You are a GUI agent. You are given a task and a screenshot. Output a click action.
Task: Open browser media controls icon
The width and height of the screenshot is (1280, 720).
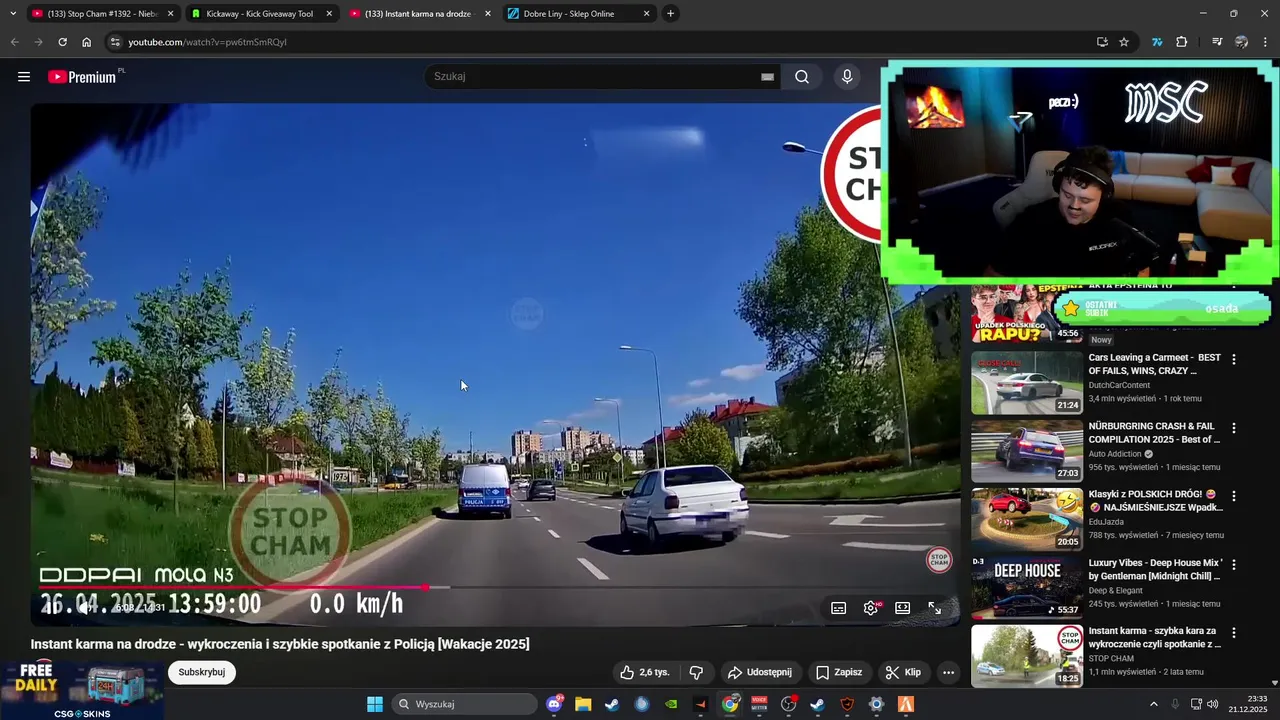click(x=1217, y=42)
